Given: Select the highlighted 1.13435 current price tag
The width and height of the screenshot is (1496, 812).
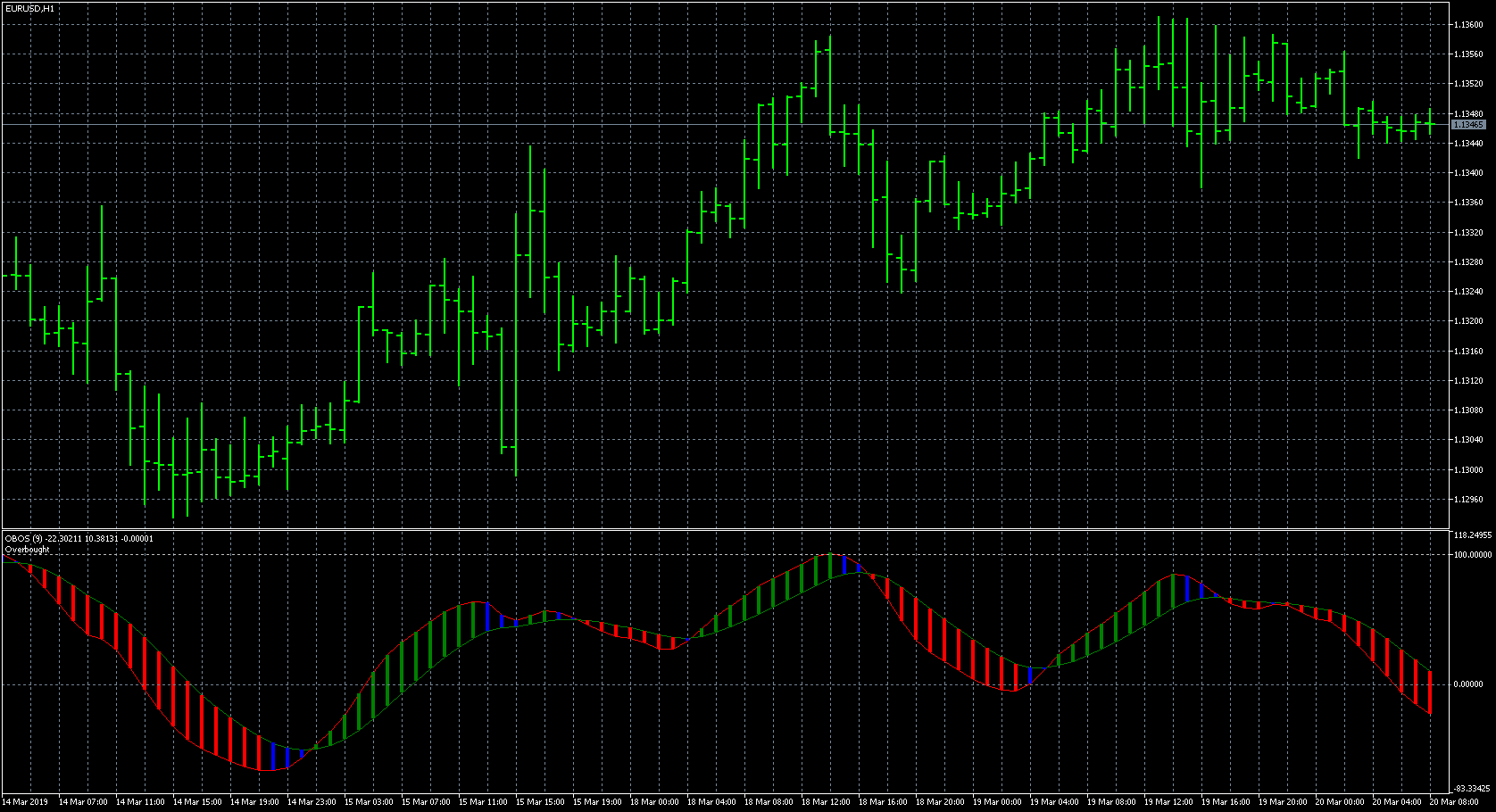Looking at the screenshot, I should (1469, 125).
